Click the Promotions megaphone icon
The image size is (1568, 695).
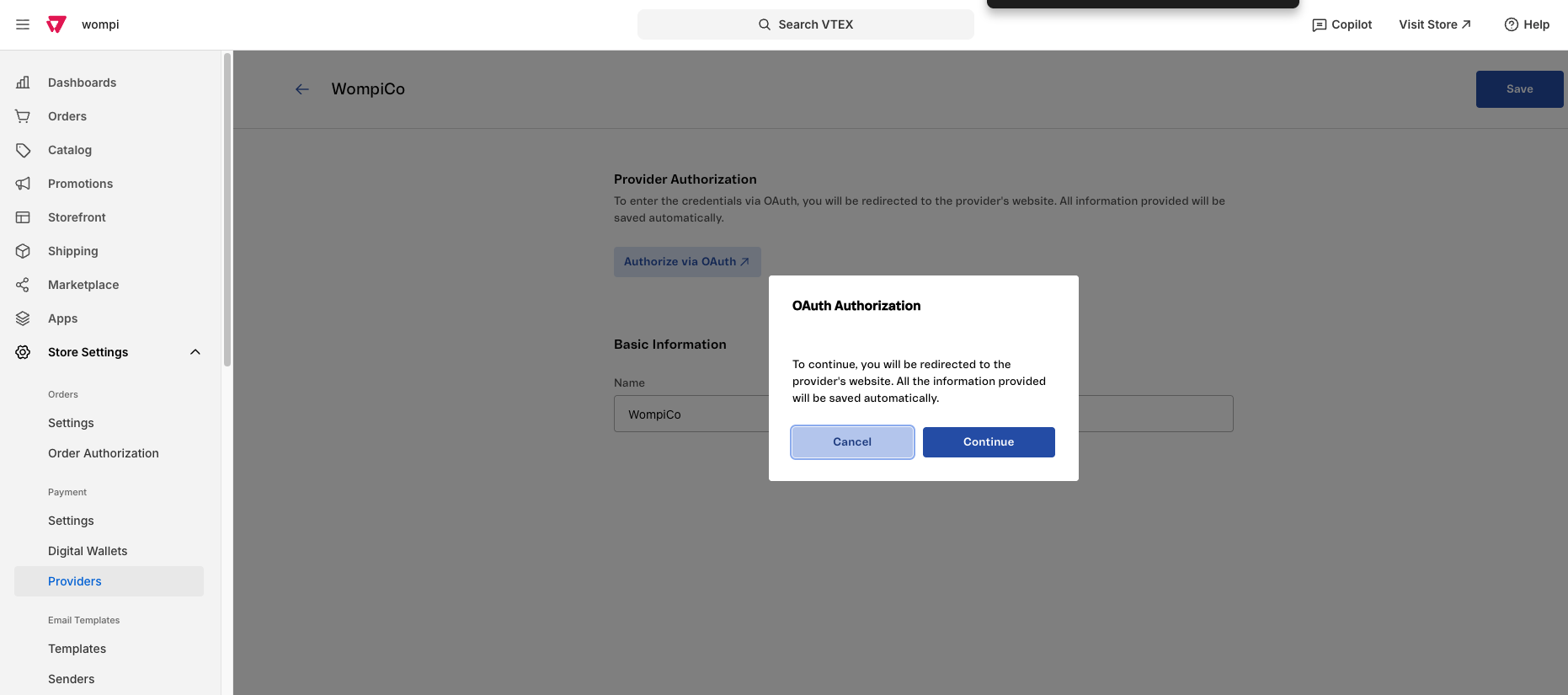click(x=23, y=184)
